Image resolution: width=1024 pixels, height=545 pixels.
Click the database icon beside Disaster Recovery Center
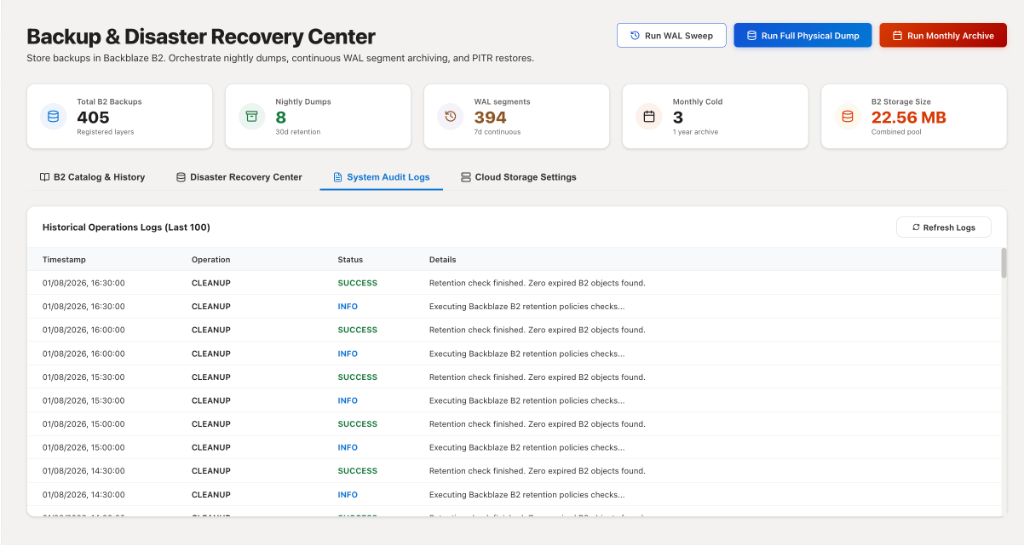[x=181, y=177]
